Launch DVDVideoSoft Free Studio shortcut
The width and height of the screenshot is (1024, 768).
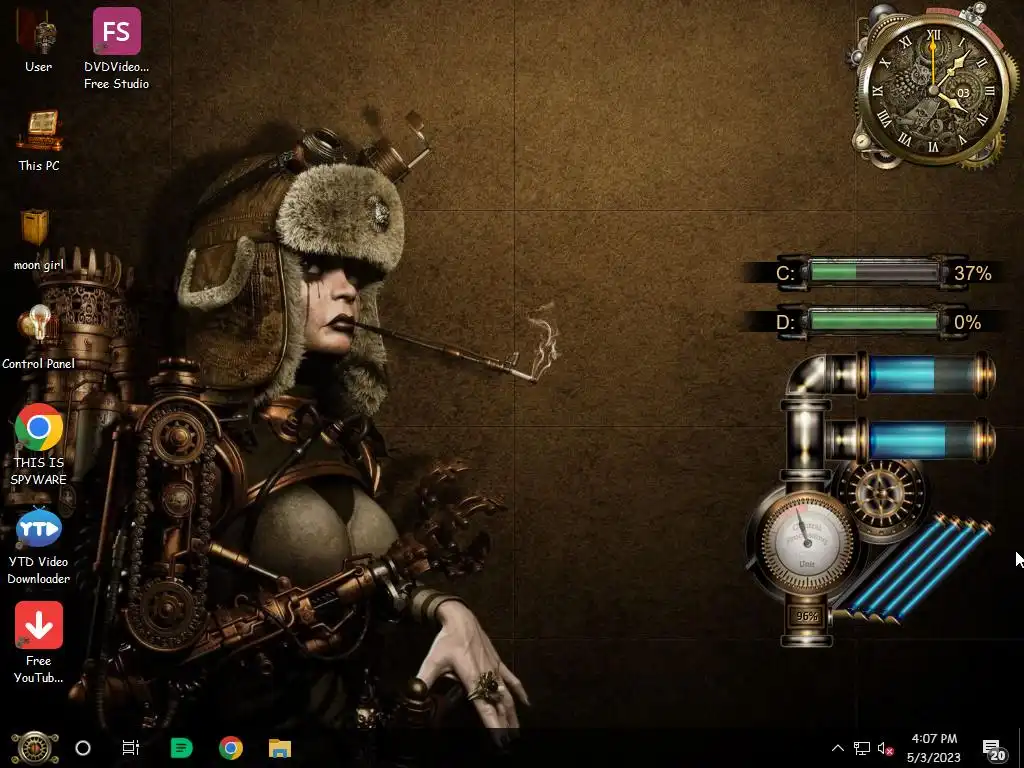click(x=116, y=47)
